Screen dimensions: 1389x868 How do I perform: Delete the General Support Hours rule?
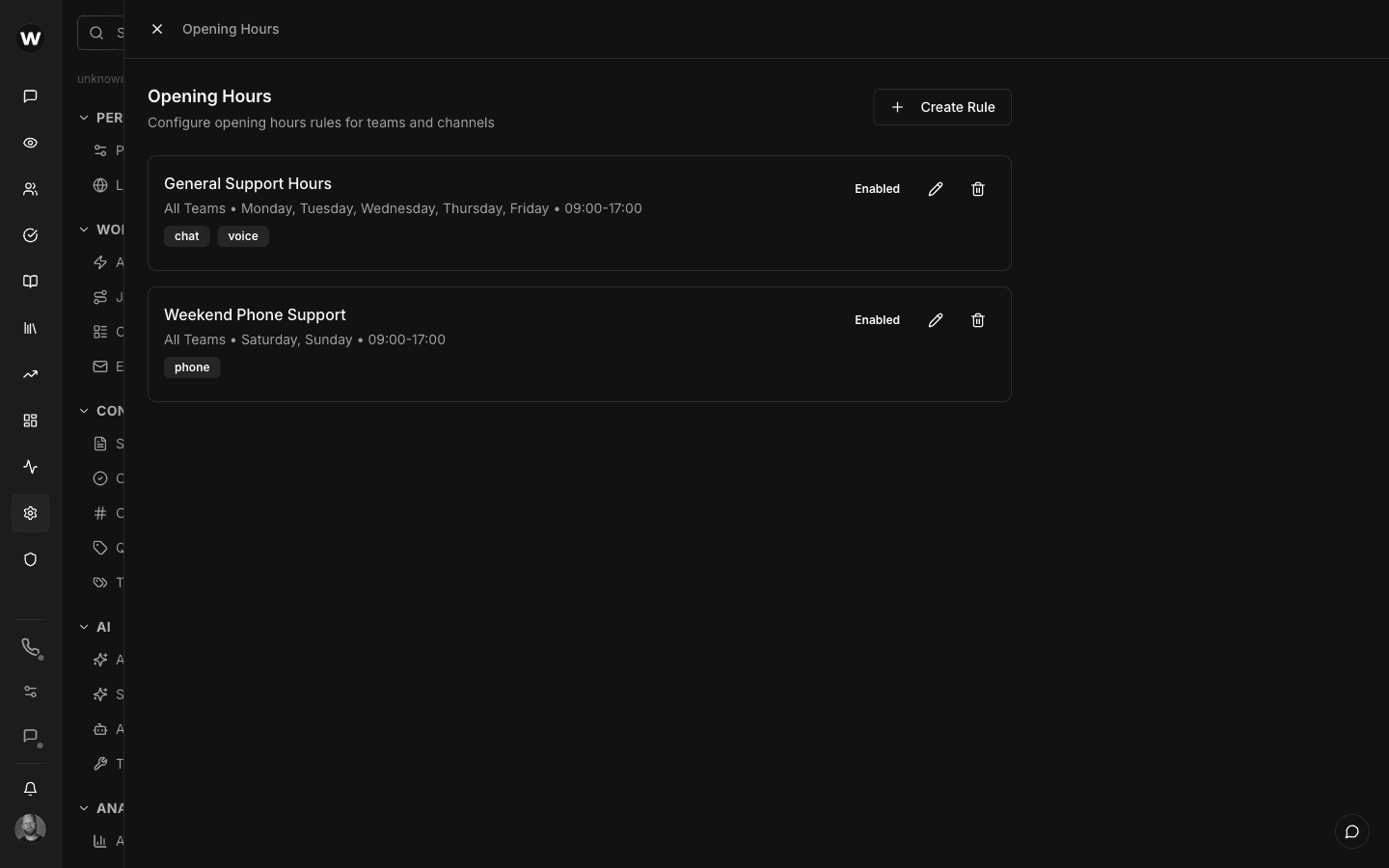coord(977,189)
